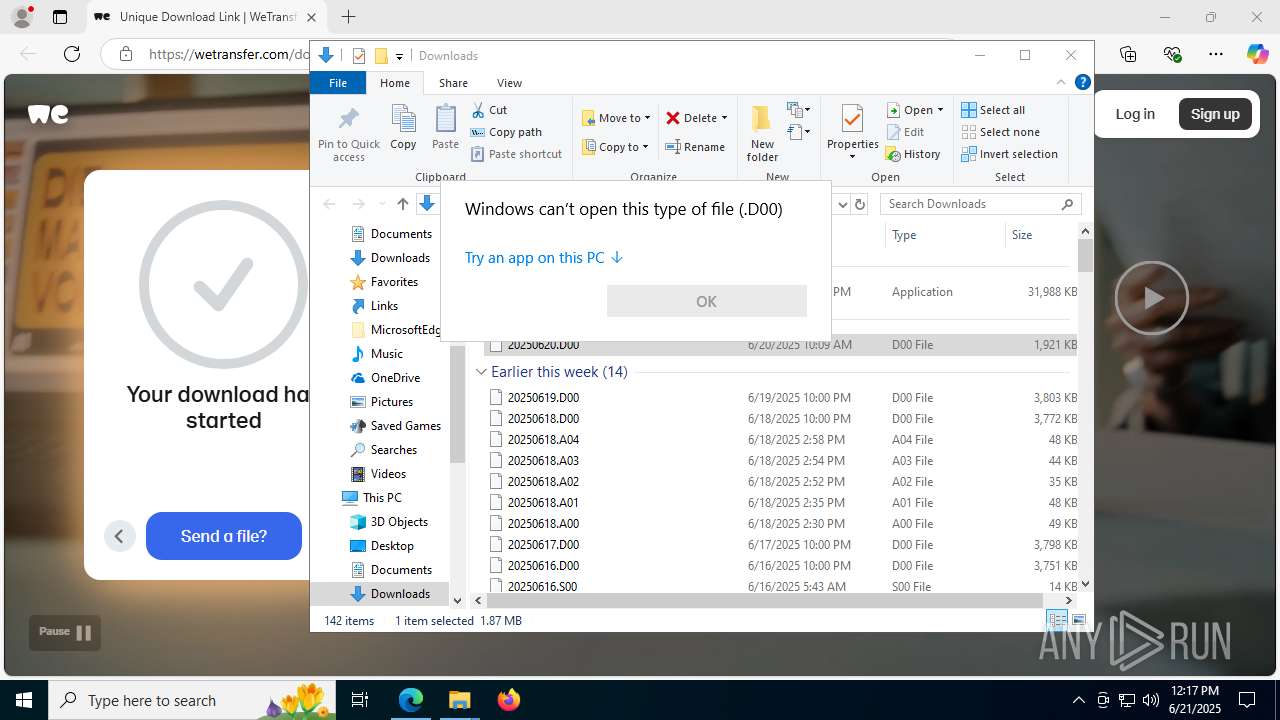The image size is (1280, 720).
Task: Click the Cut scissors command
Action: click(x=489, y=110)
